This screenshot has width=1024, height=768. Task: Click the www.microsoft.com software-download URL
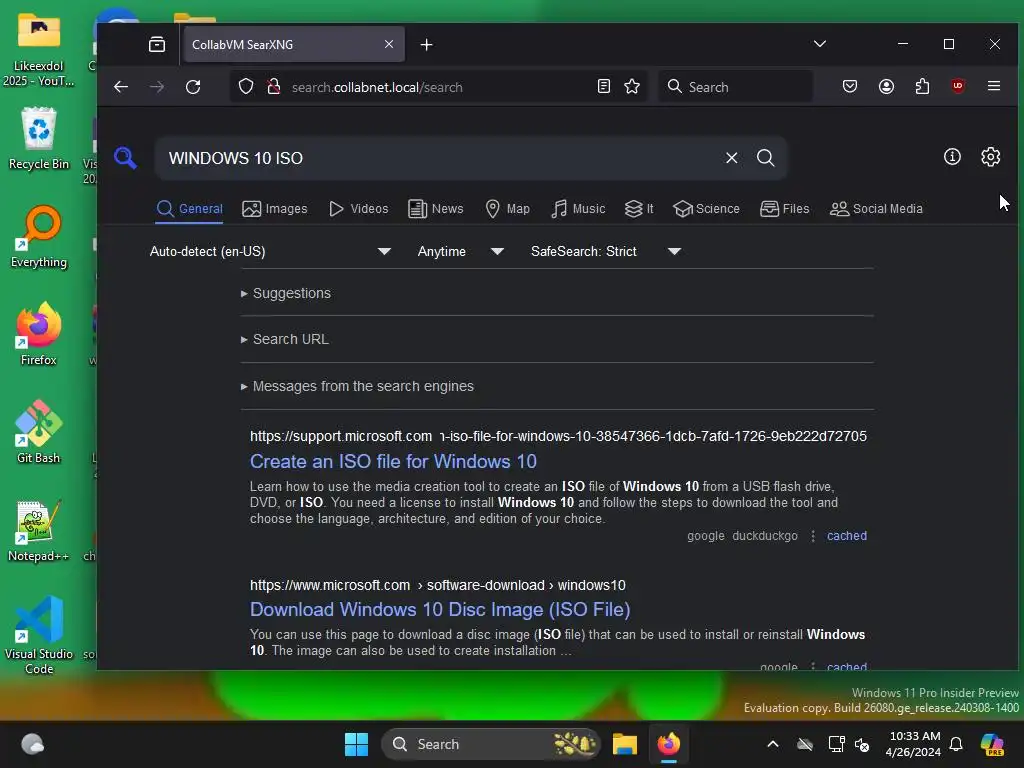(x=438, y=585)
